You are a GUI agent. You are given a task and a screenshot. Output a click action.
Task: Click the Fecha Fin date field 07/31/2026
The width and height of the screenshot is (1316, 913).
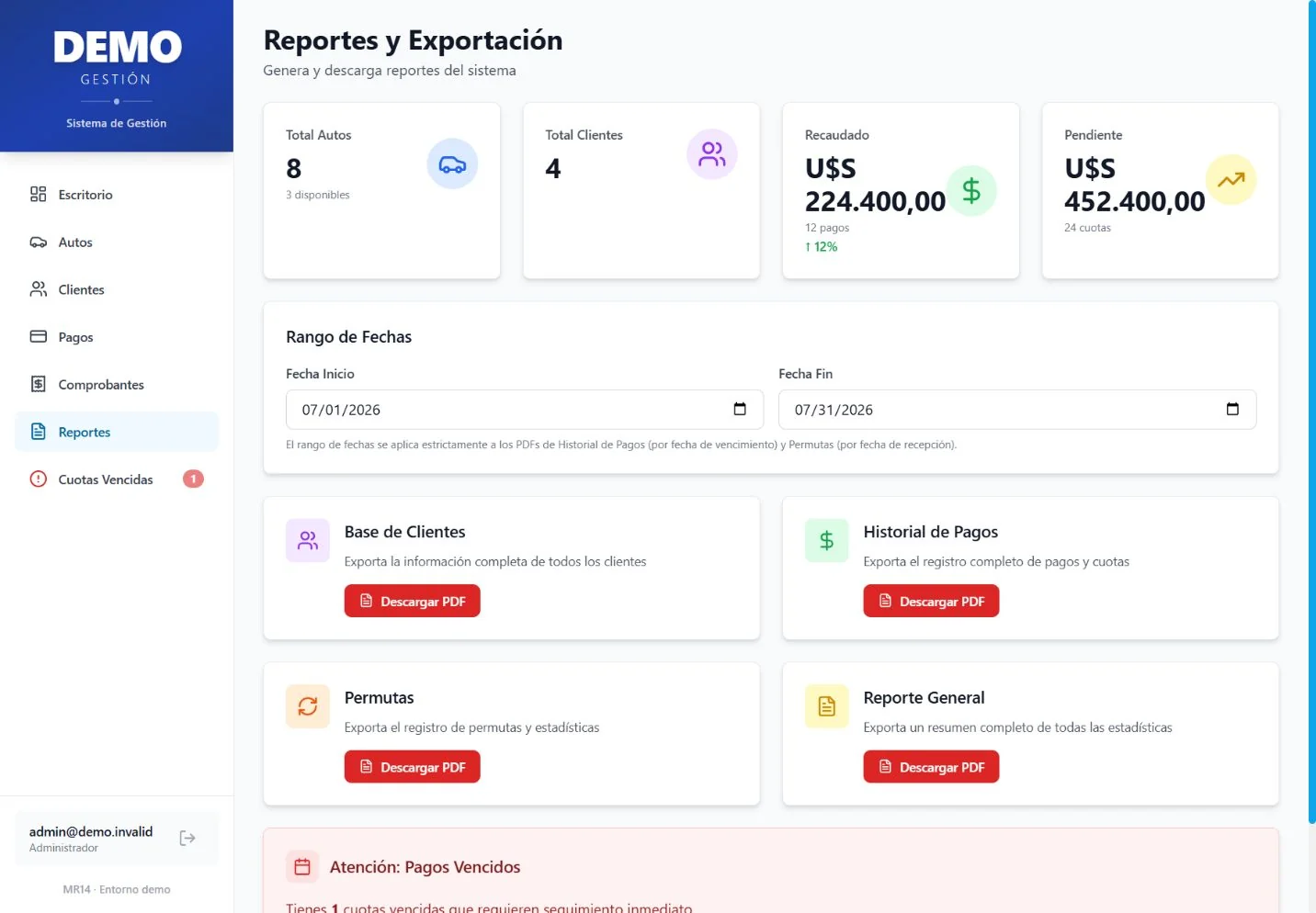1017,410
